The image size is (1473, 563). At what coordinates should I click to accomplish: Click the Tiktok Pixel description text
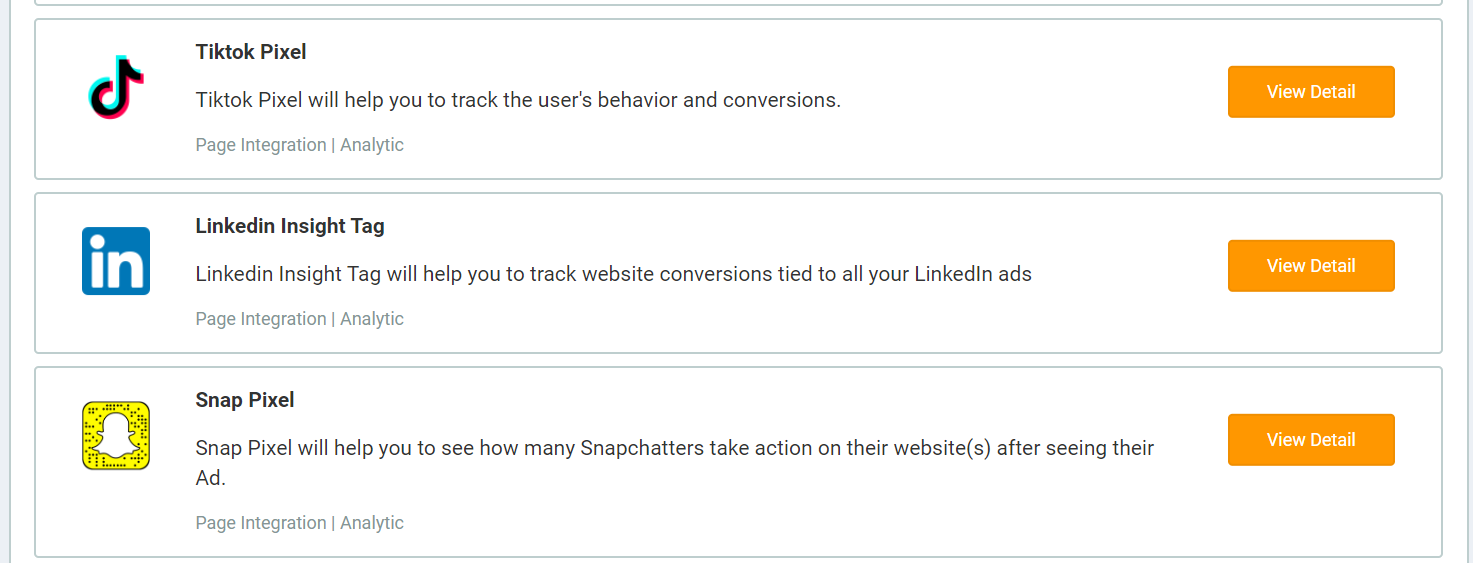tap(518, 100)
